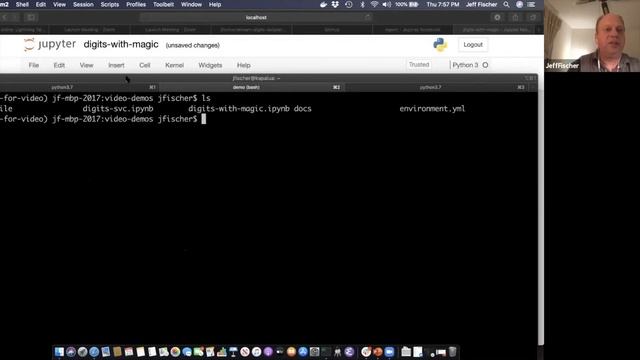Click environment.yml in the terminal listing
This screenshot has height=360, width=640.
coord(432,109)
